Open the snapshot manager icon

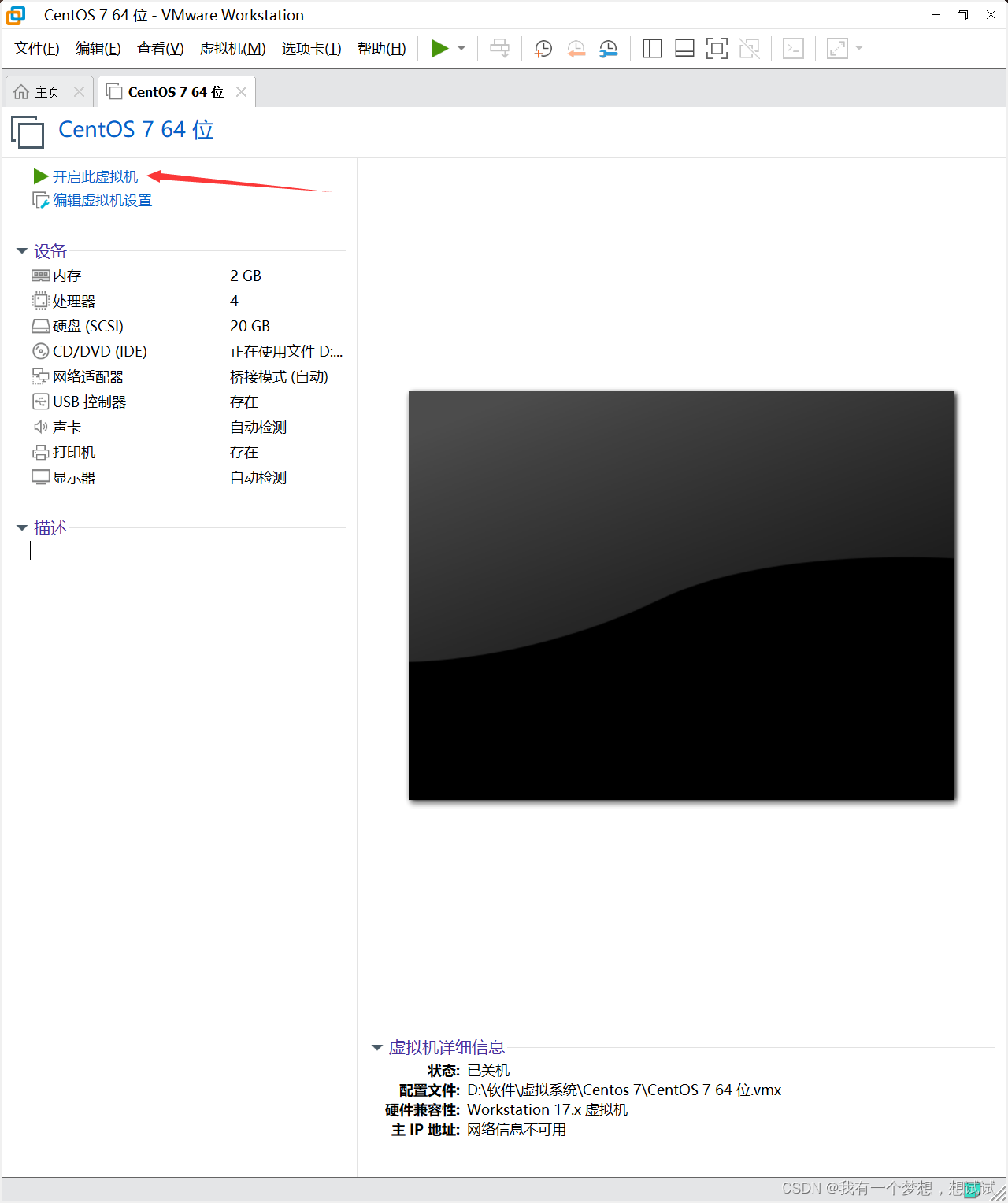(x=609, y=49)
